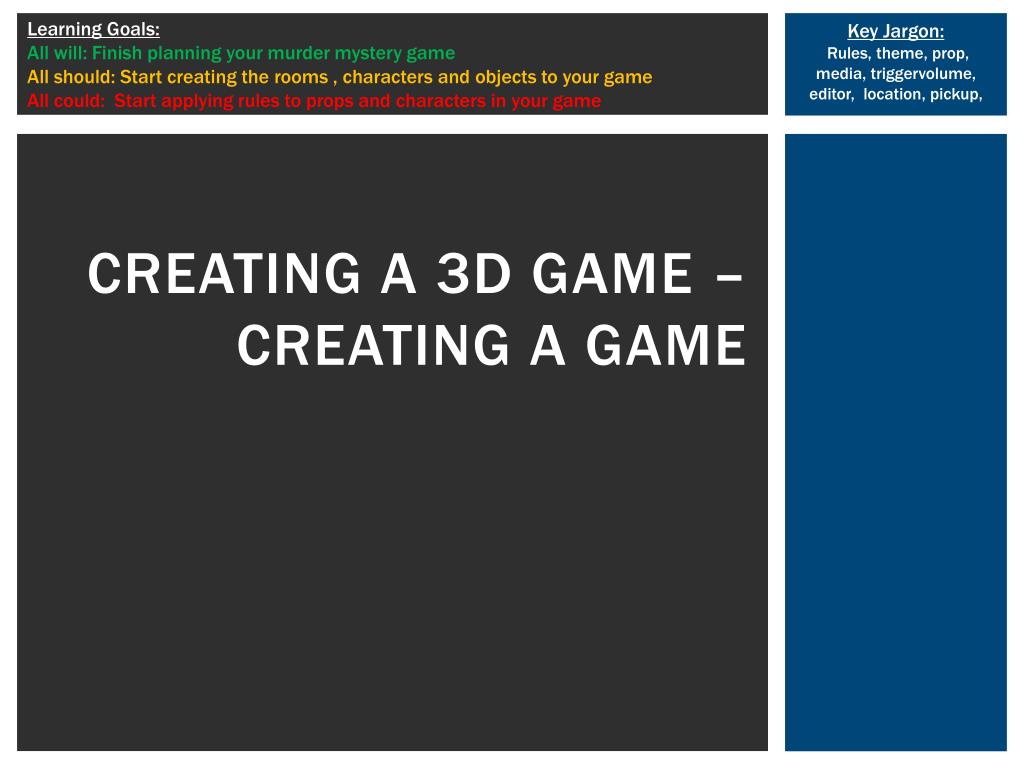Click the 'media, triggervolume,' jargon line
This screenshot has height=768, width=1024.
click(x=895, y=74)
